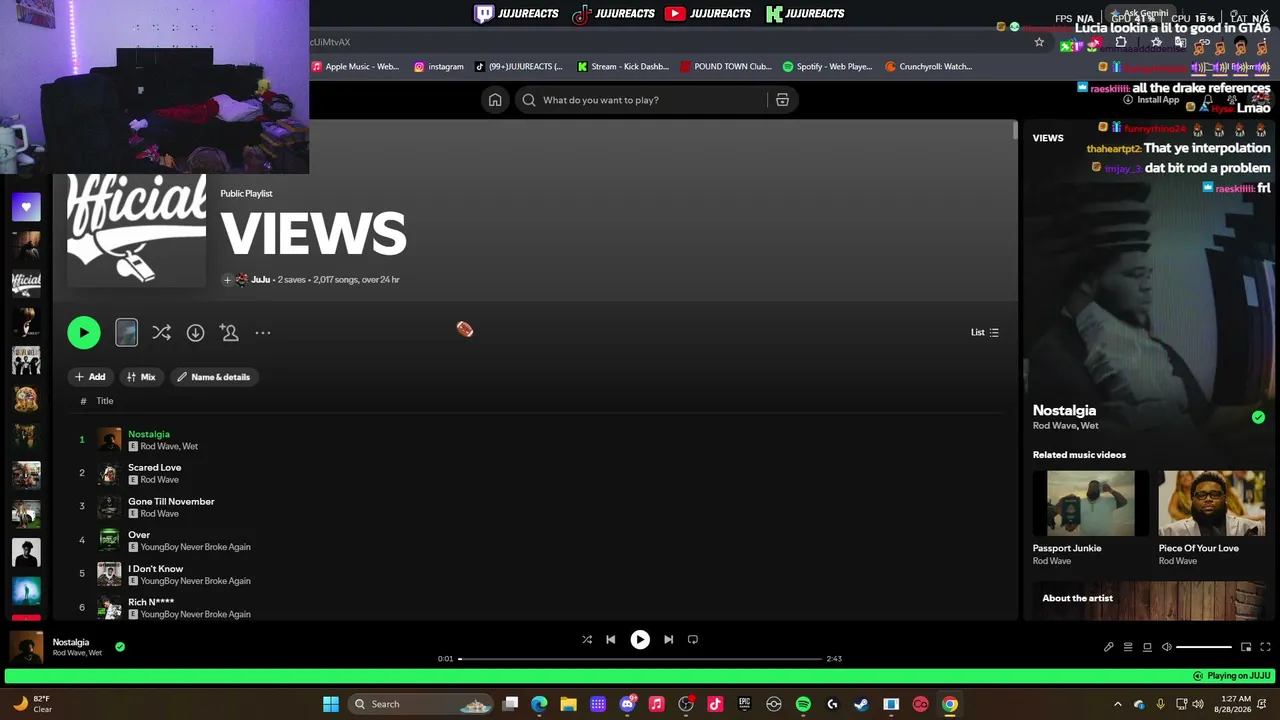Open the playlist video preview thumbnail beside play

pos(126,333)
